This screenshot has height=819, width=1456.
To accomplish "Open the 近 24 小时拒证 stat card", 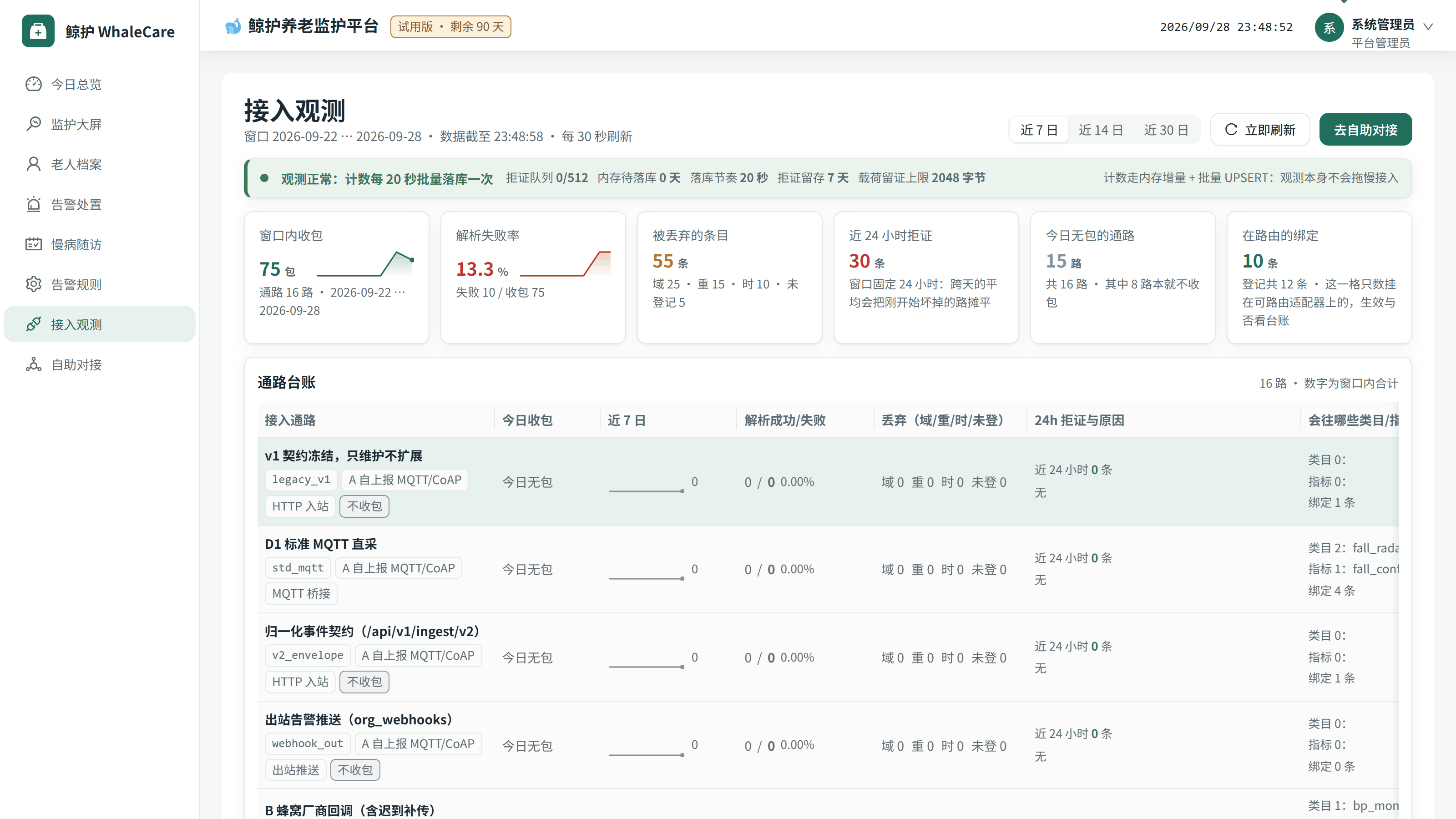I will point(926,277).
